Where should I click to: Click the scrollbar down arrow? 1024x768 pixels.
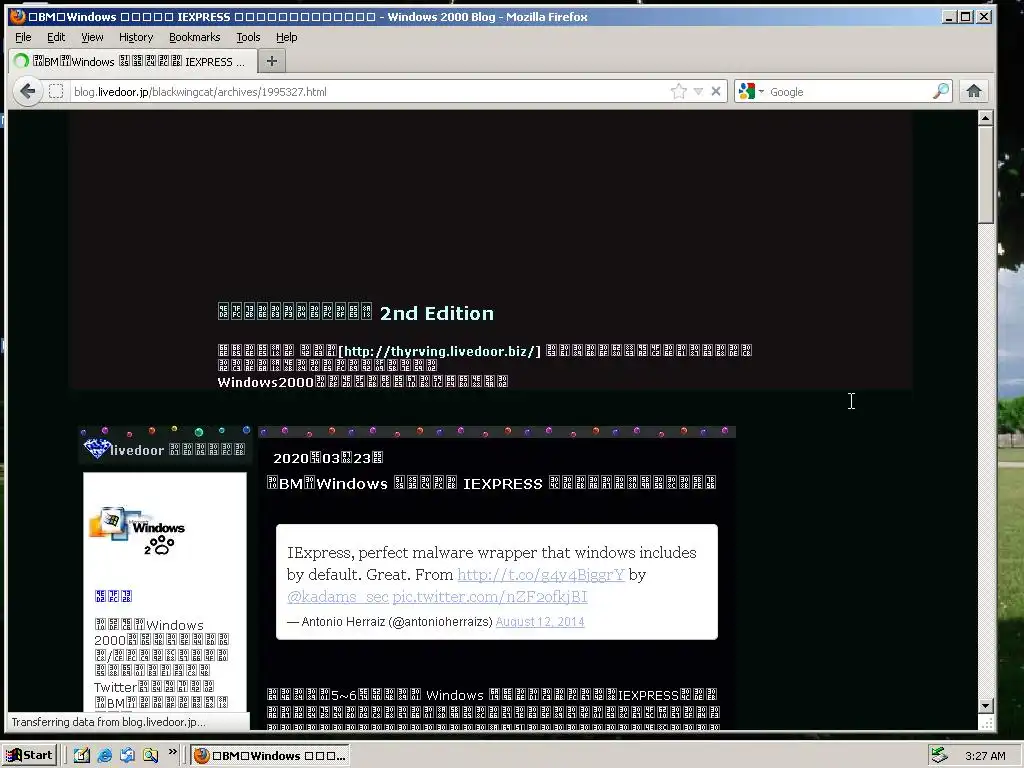(985, 706)
